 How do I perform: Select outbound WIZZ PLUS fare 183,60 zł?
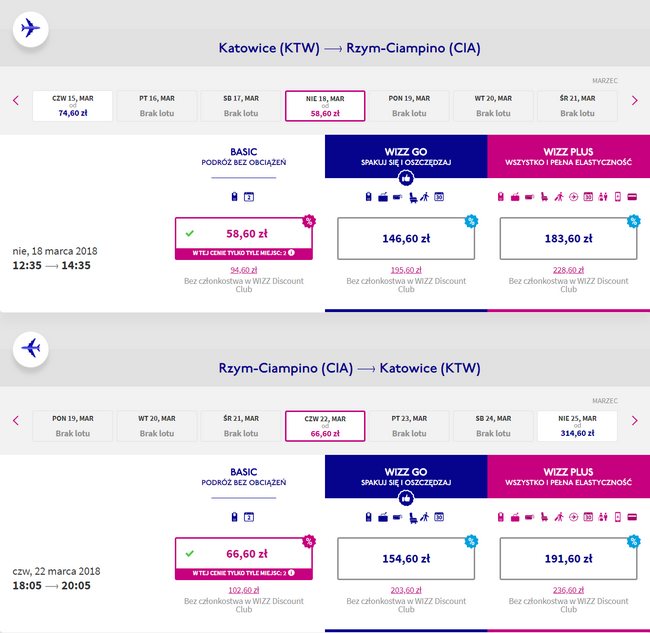point(568,238)
